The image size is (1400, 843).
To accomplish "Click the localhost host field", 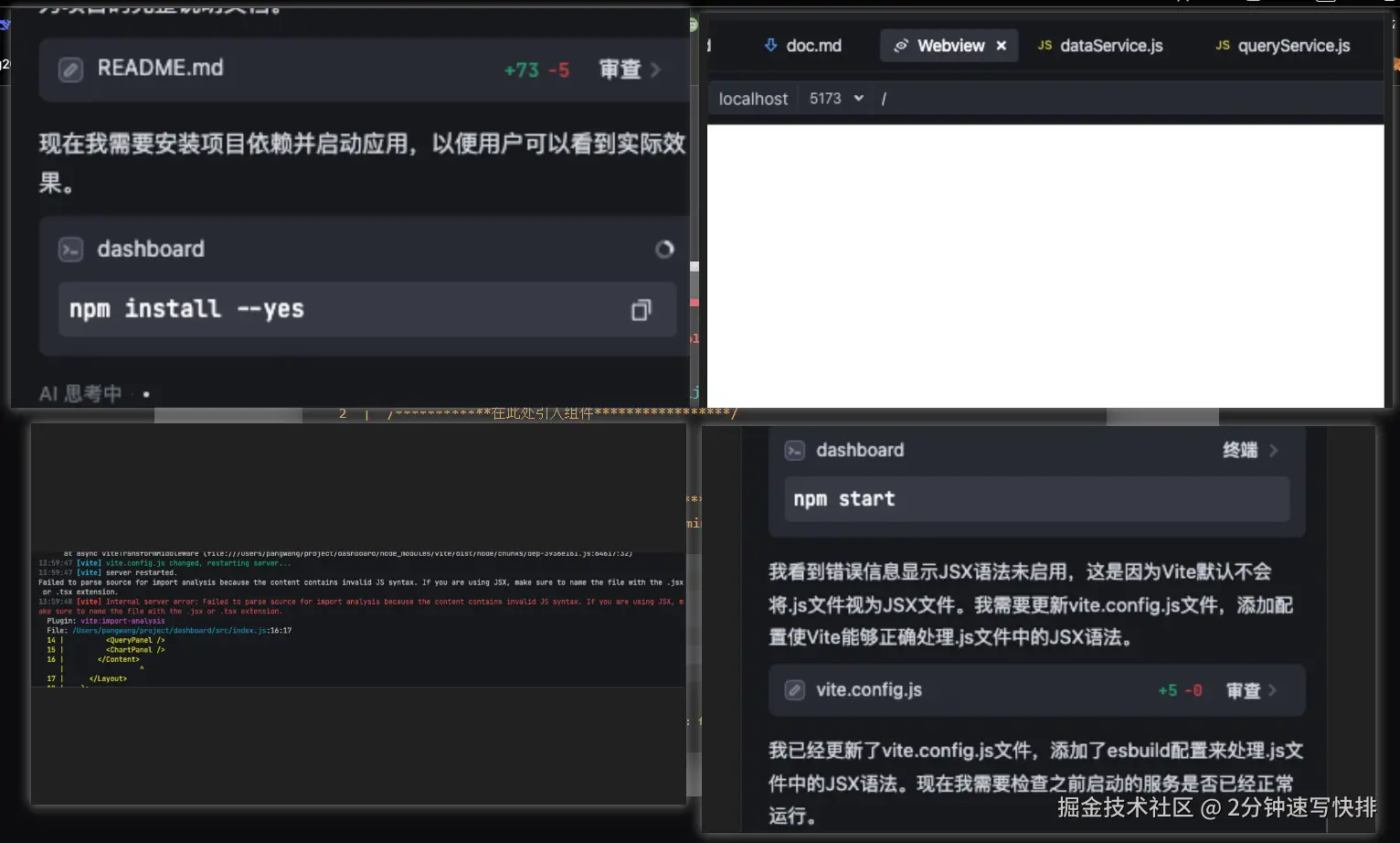I will pos(753,99).
